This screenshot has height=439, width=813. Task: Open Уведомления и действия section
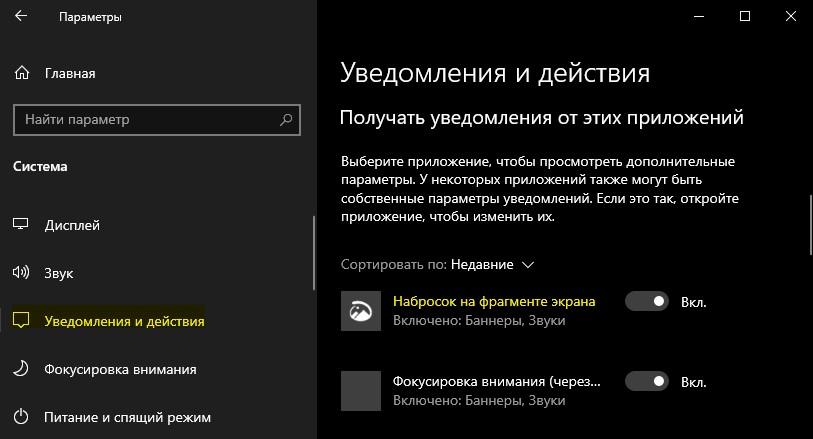(x=124, y=321)
